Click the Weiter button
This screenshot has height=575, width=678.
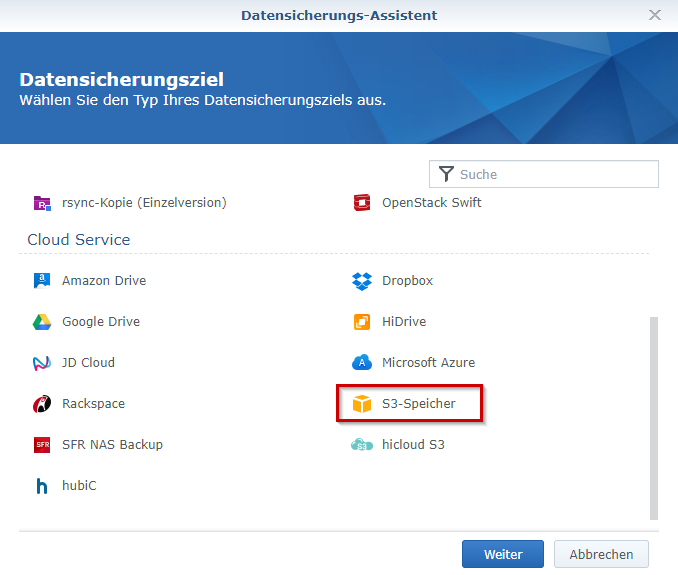point(502,554)
